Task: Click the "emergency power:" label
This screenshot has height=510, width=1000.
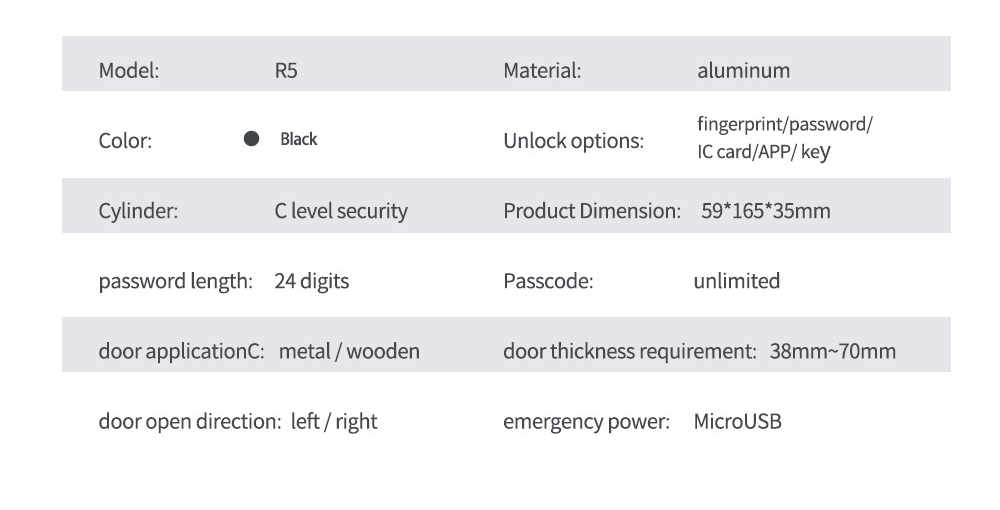Action: click(x=585, y=422)
